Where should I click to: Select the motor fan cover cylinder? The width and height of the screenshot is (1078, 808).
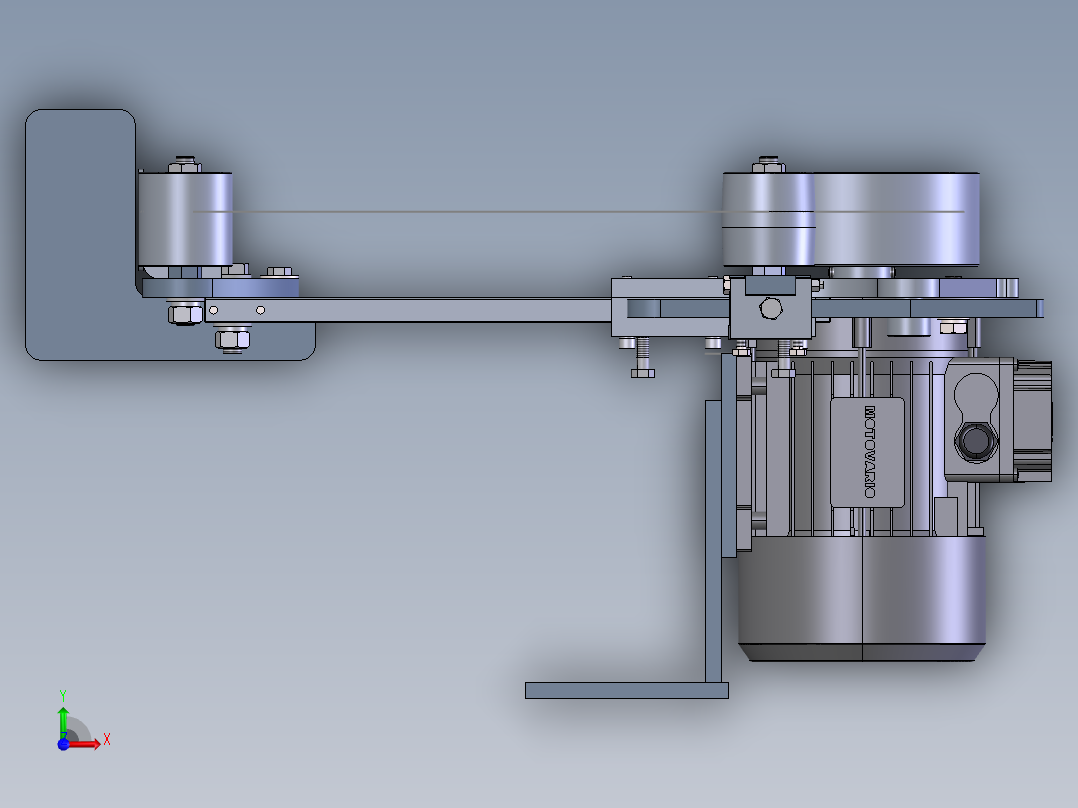(862, 598)
